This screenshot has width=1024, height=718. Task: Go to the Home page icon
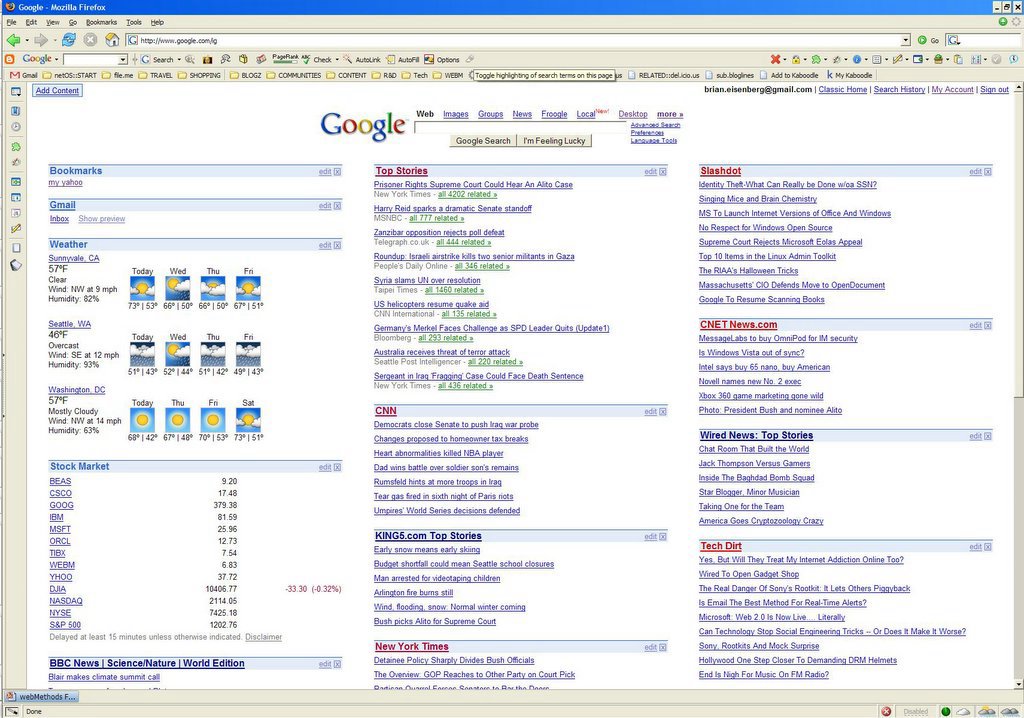coord(112,40)
